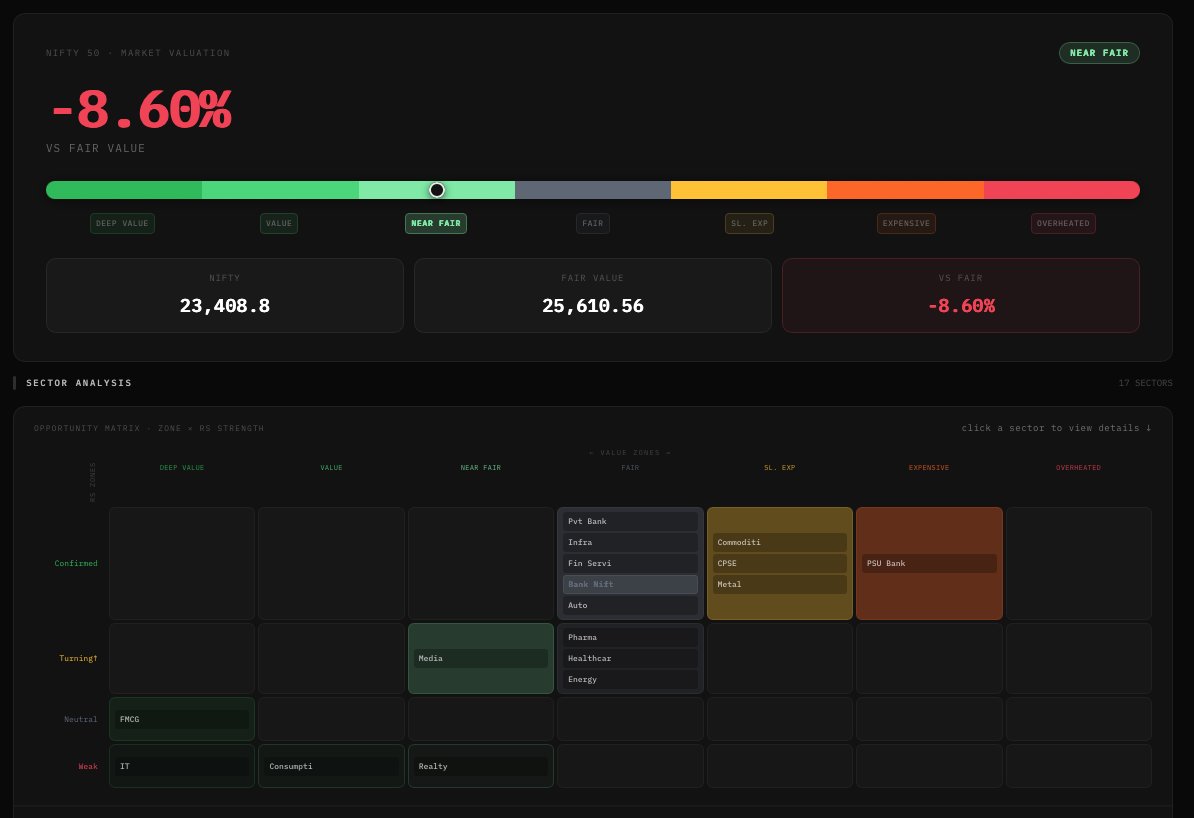
Task: Click the FAIR VALUE 25,610.56 card
Action: click(x=592, y=296)
